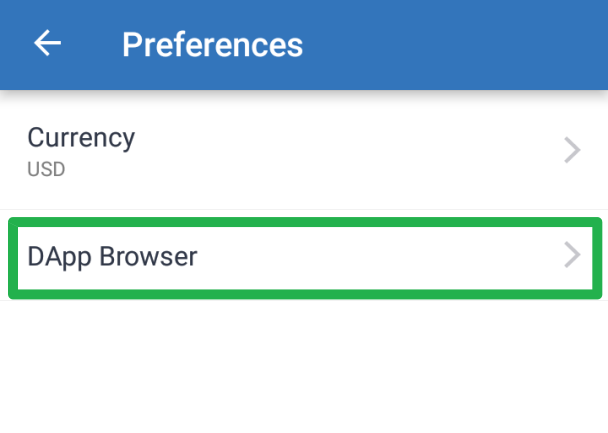
Task: Click the chevron beside DApp Browser
Action: click(572, 256)
